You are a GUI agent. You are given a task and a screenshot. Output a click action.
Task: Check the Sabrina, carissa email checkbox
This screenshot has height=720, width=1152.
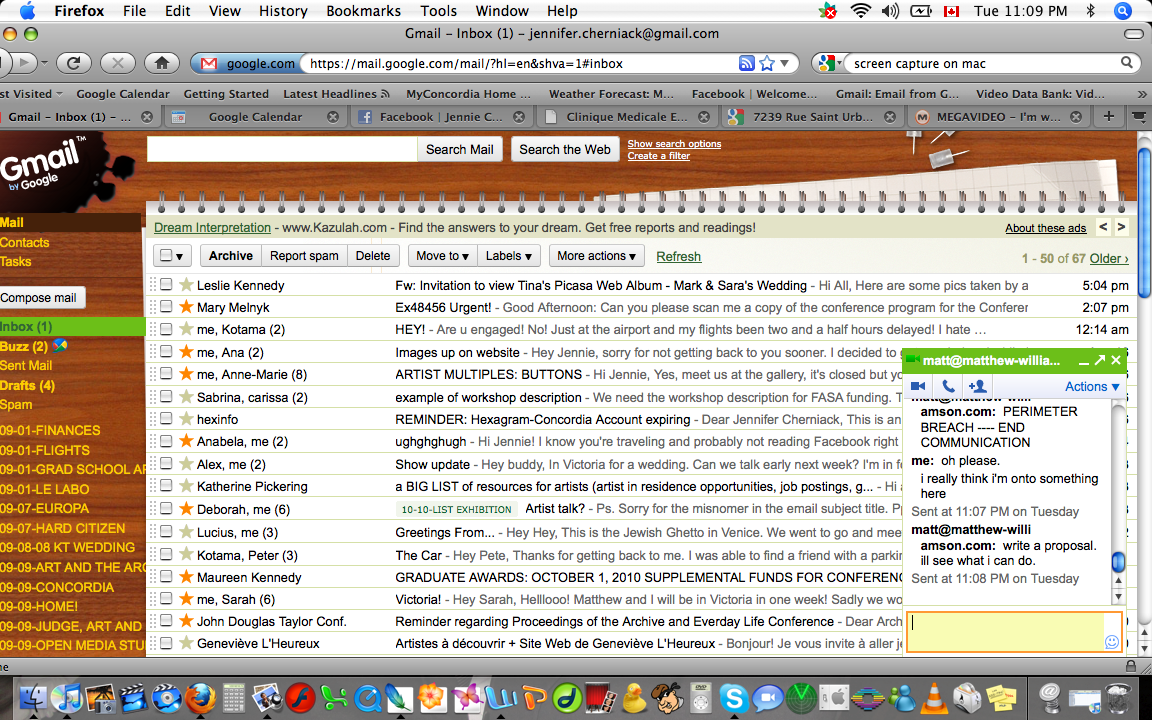click(x=166, y=397)
